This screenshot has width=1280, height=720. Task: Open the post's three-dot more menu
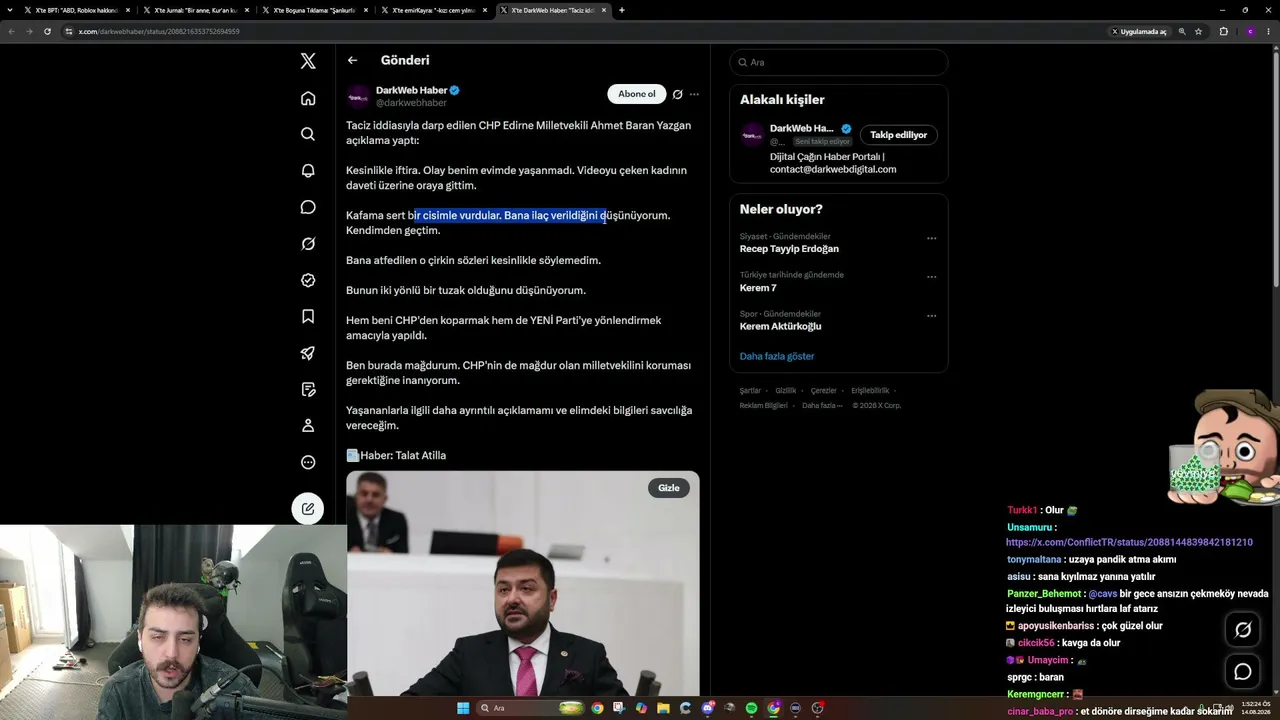[x=694, y=94]
